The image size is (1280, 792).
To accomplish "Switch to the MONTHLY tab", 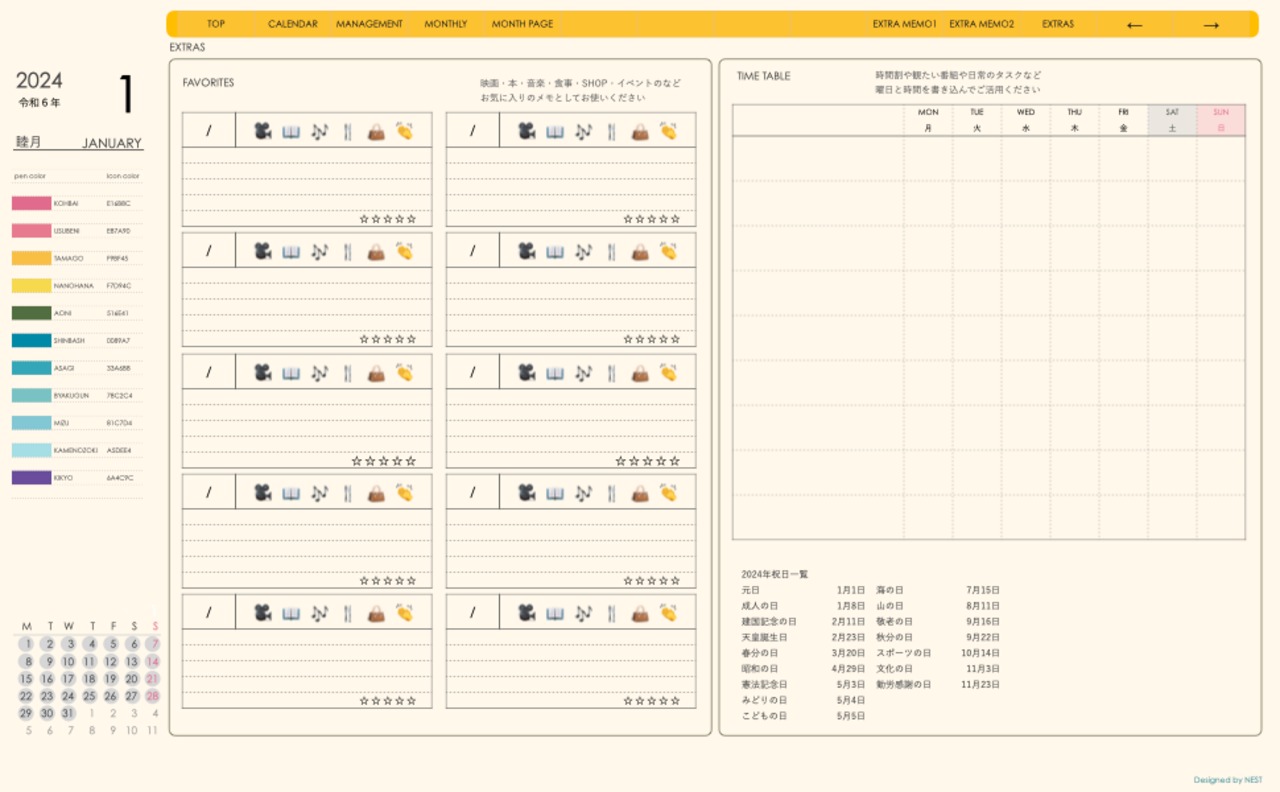I will (445, 24).
